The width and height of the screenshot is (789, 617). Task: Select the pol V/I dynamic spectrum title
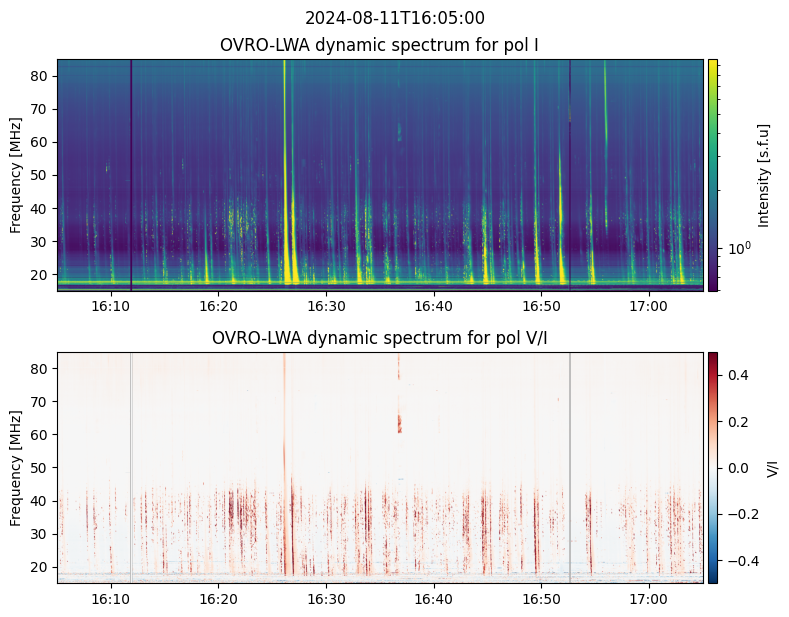coord(380,338)
